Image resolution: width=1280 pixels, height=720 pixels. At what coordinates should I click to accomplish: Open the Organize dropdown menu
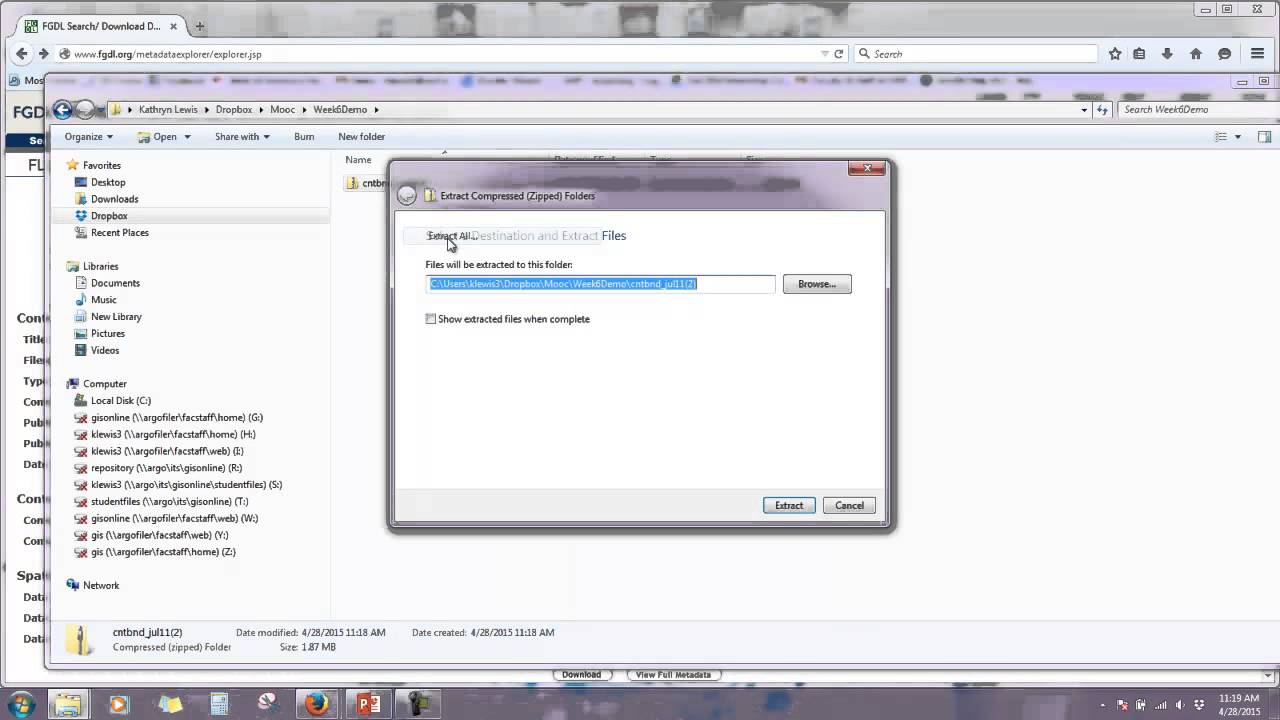[x=89, y=137]
